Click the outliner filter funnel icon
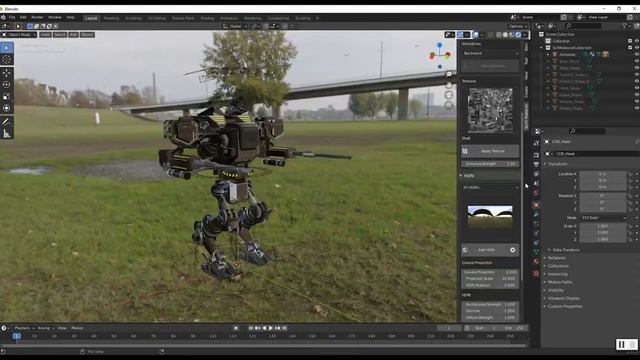 pyautogui.click(x=624, y=26)
